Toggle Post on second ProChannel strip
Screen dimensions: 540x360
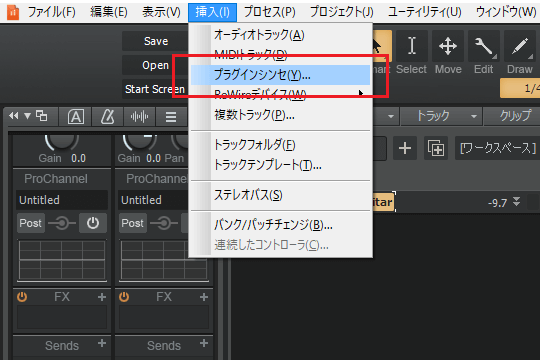133,223
